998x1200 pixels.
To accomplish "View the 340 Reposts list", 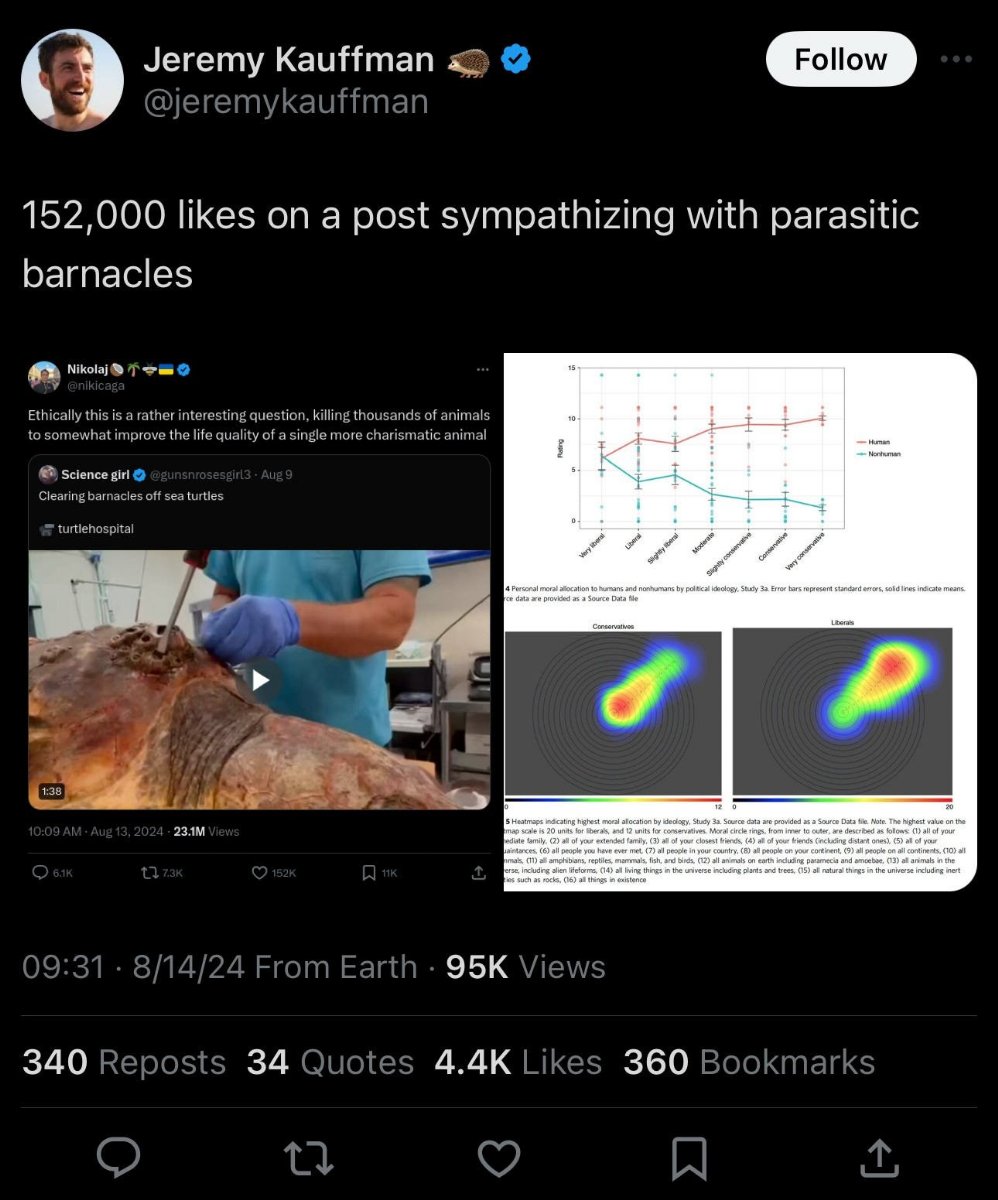I will [x=124, y=1062].
